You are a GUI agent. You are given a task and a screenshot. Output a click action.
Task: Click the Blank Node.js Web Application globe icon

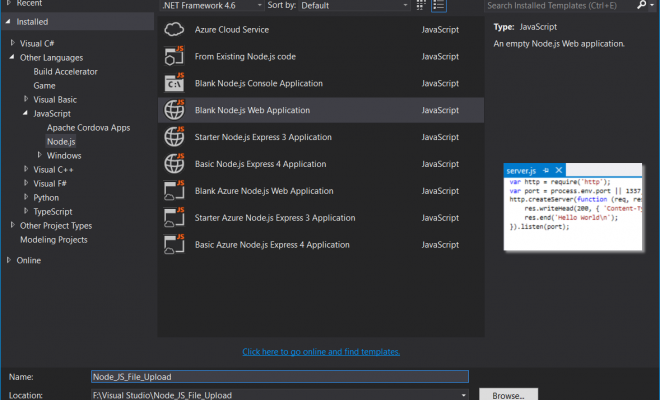174,110
